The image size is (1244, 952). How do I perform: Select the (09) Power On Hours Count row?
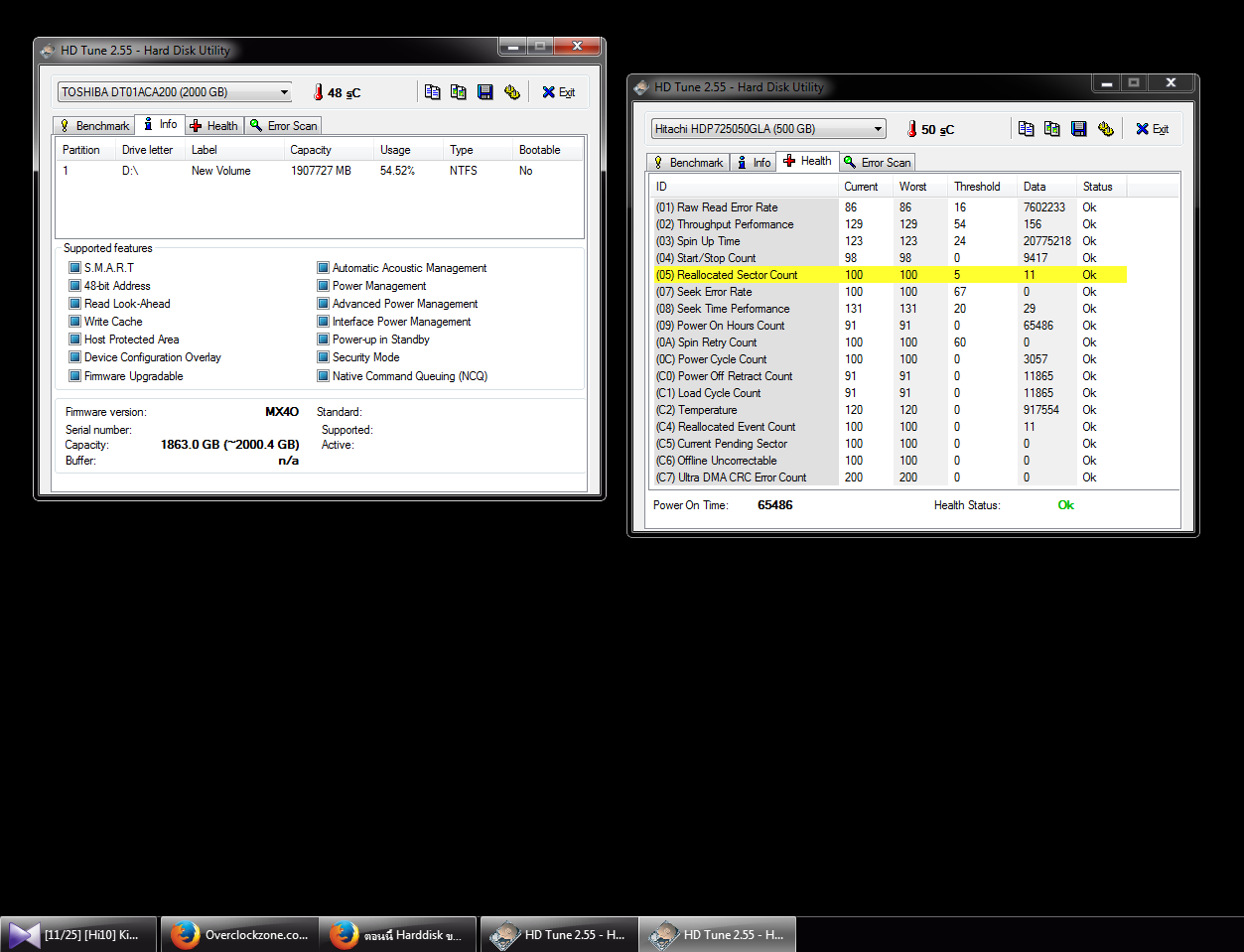[889, 326]
